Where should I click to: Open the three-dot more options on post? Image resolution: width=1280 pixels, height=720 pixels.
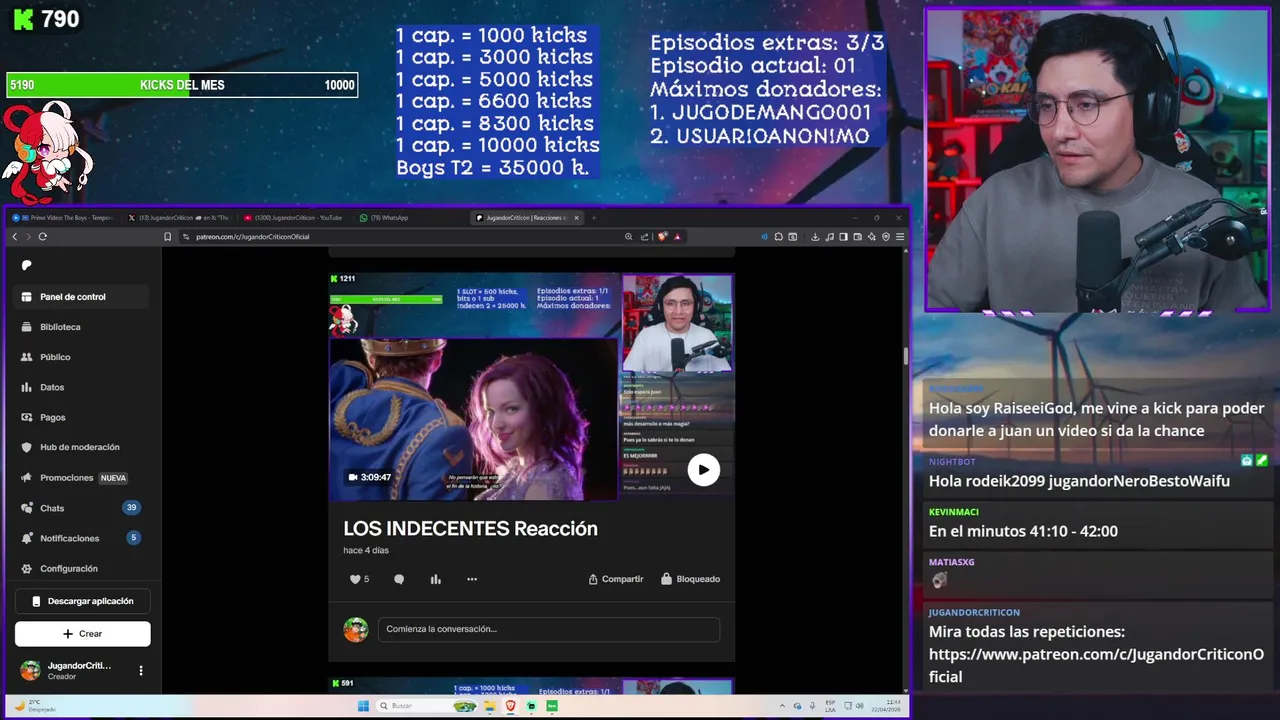(472, 579)
